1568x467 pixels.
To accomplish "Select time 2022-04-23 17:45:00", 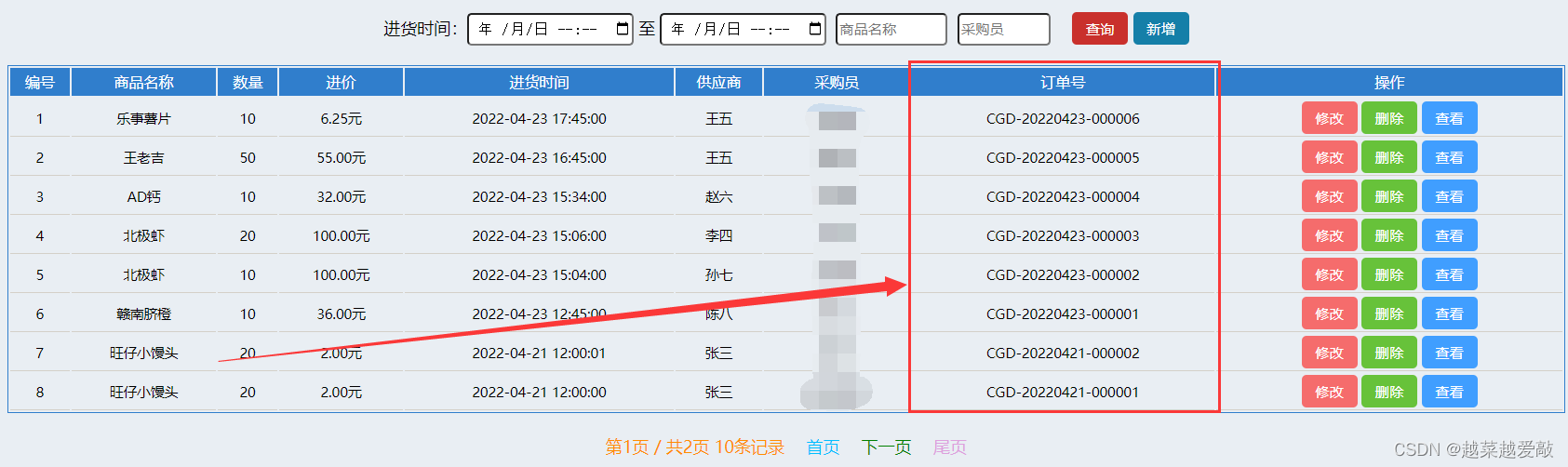I will [539, 118].
